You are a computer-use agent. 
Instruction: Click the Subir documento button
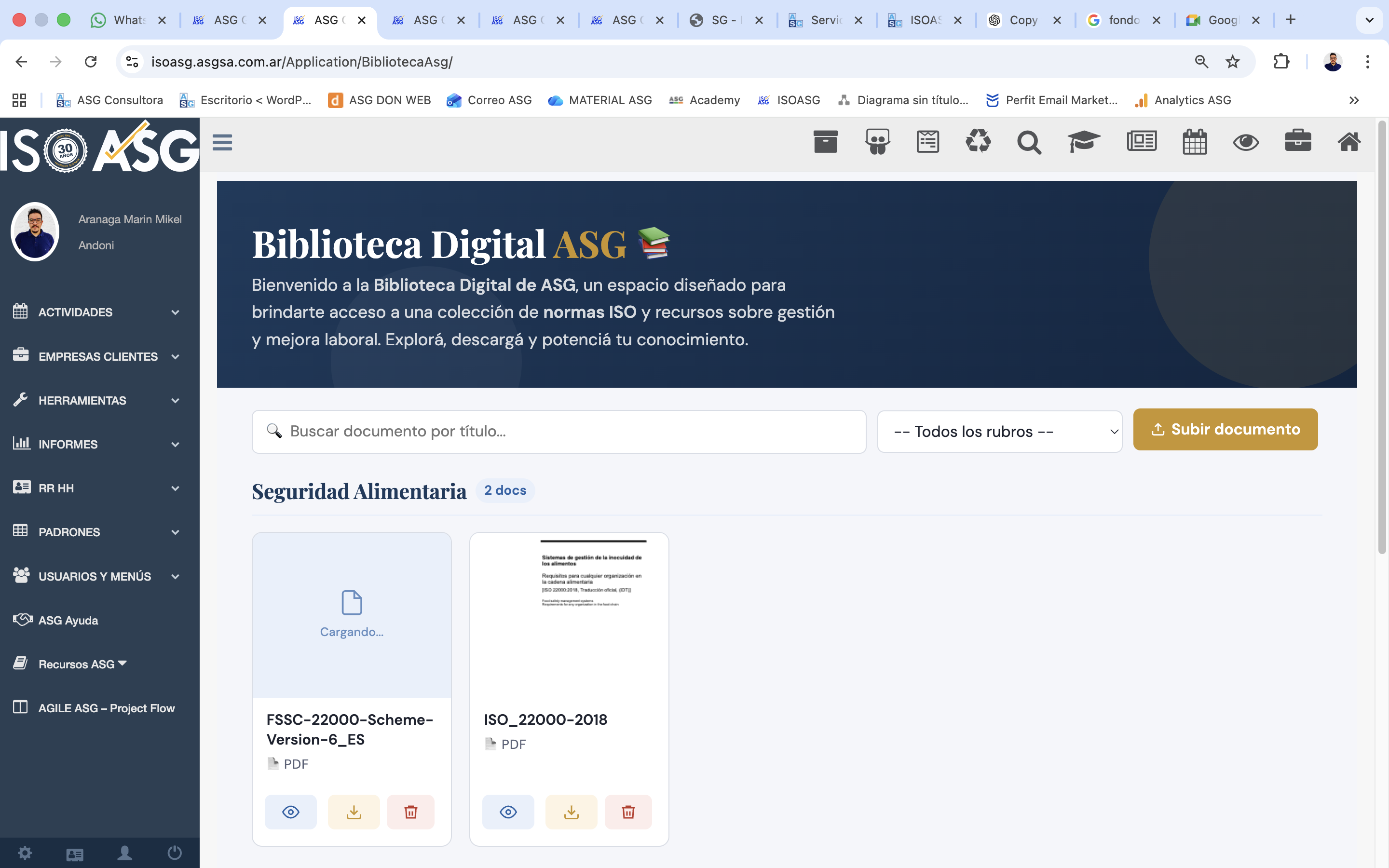coord(1225,429)
